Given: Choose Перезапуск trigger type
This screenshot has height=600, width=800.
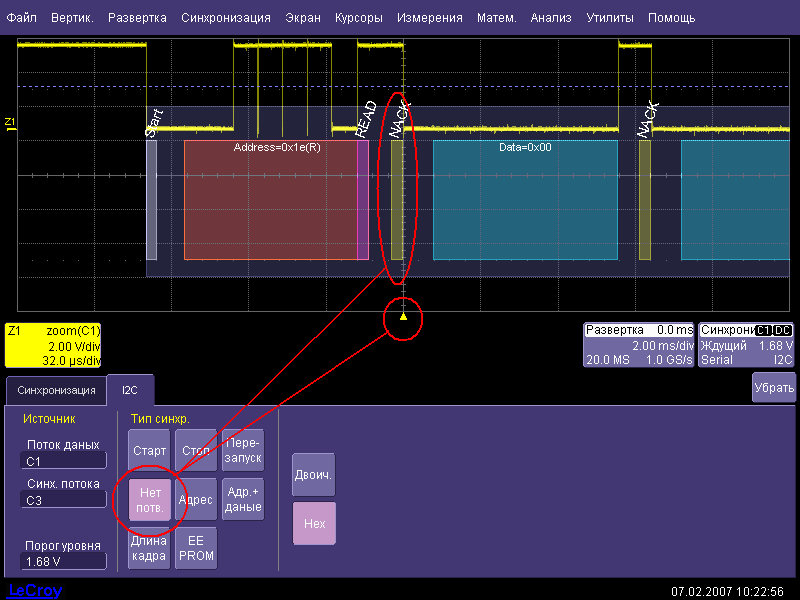Looking at the screenshot, I should tap(243, 450).
